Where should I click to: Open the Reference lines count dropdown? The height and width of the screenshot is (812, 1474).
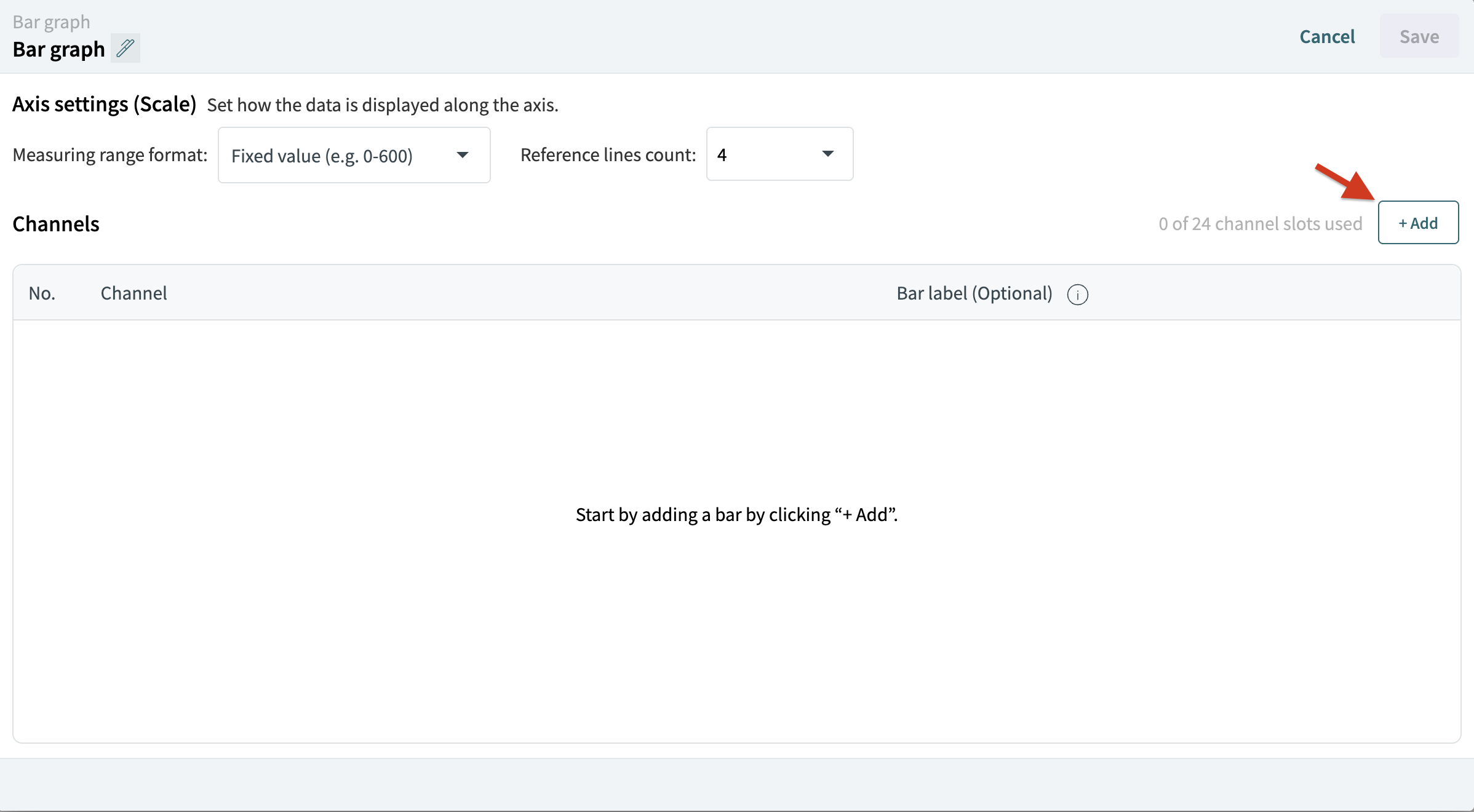779,154
